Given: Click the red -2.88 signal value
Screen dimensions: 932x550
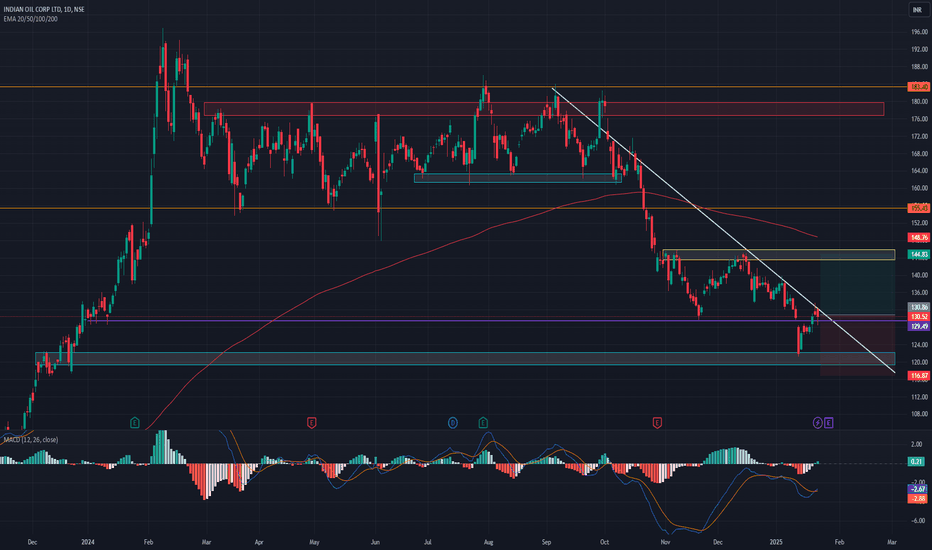Looking at the screenshot, I should [918, 498].
